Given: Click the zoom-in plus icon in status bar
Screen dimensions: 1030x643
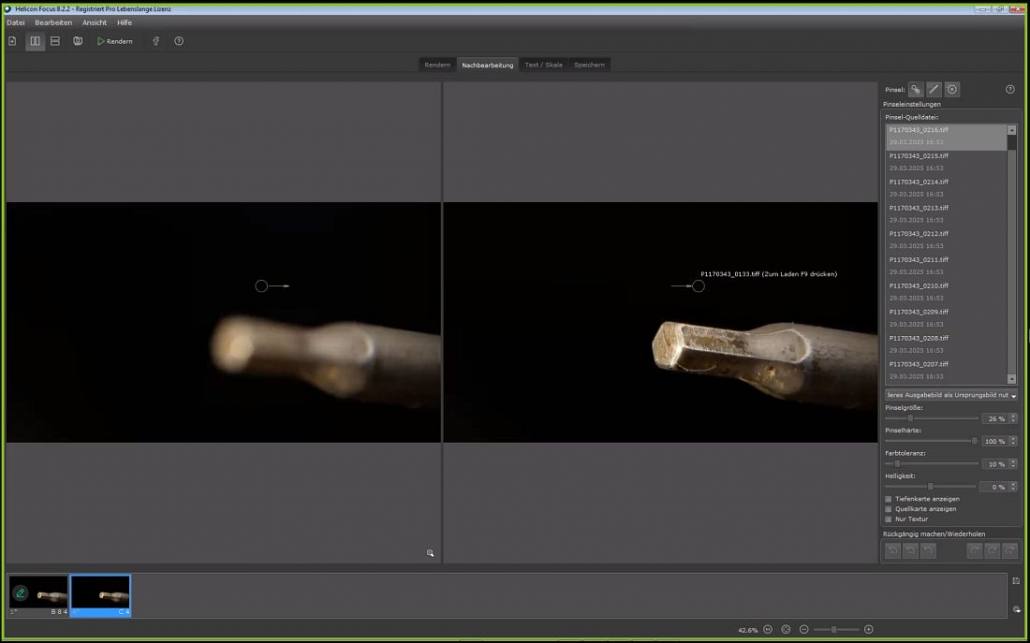Looking at the screenshot, I should pos(868,629).
